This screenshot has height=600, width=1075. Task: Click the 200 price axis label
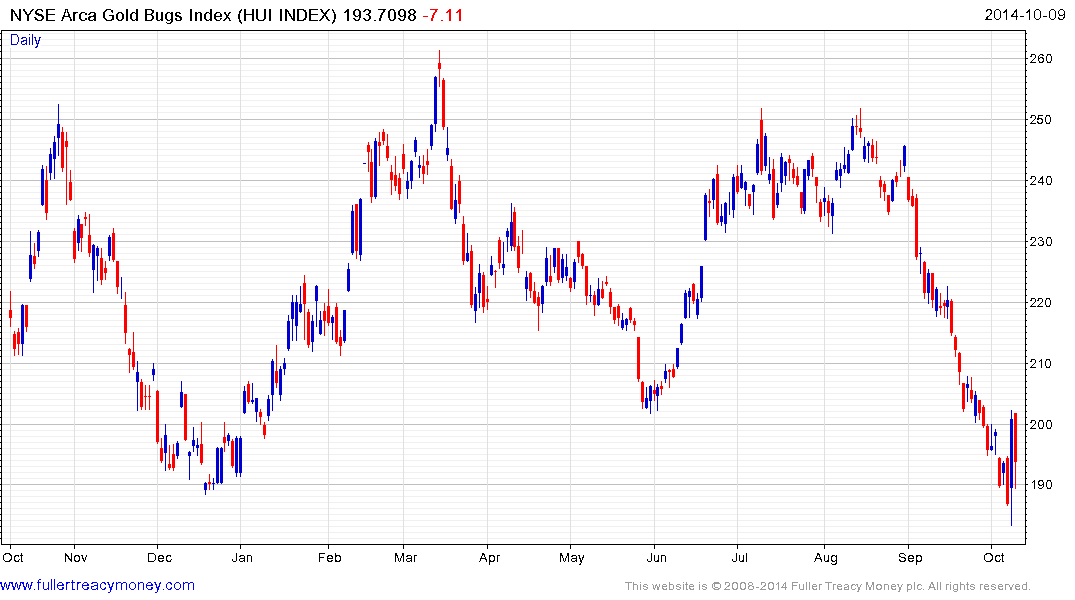click(1041, 425)
